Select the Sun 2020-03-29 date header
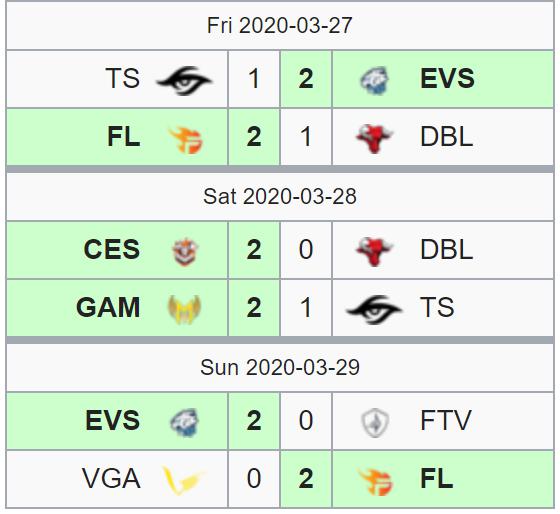The height and width of the screenshot is (514, 560). 280,368
